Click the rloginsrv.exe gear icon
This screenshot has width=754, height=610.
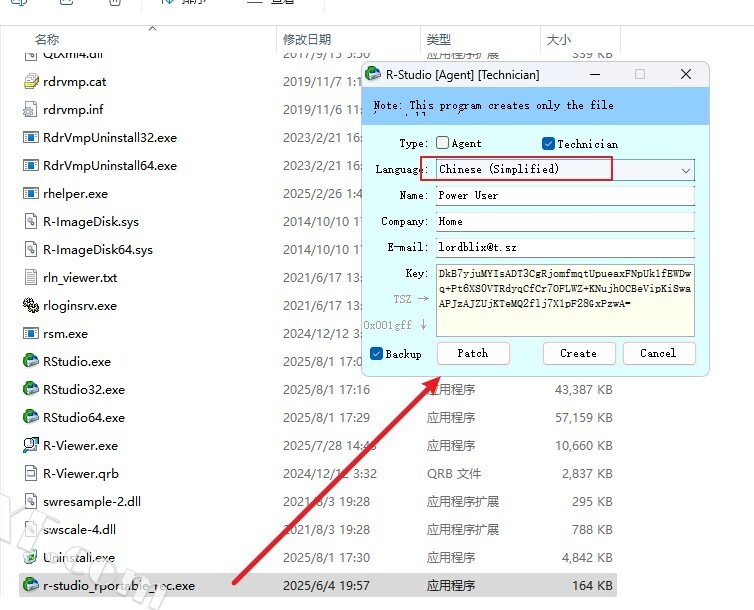point(31,305)
